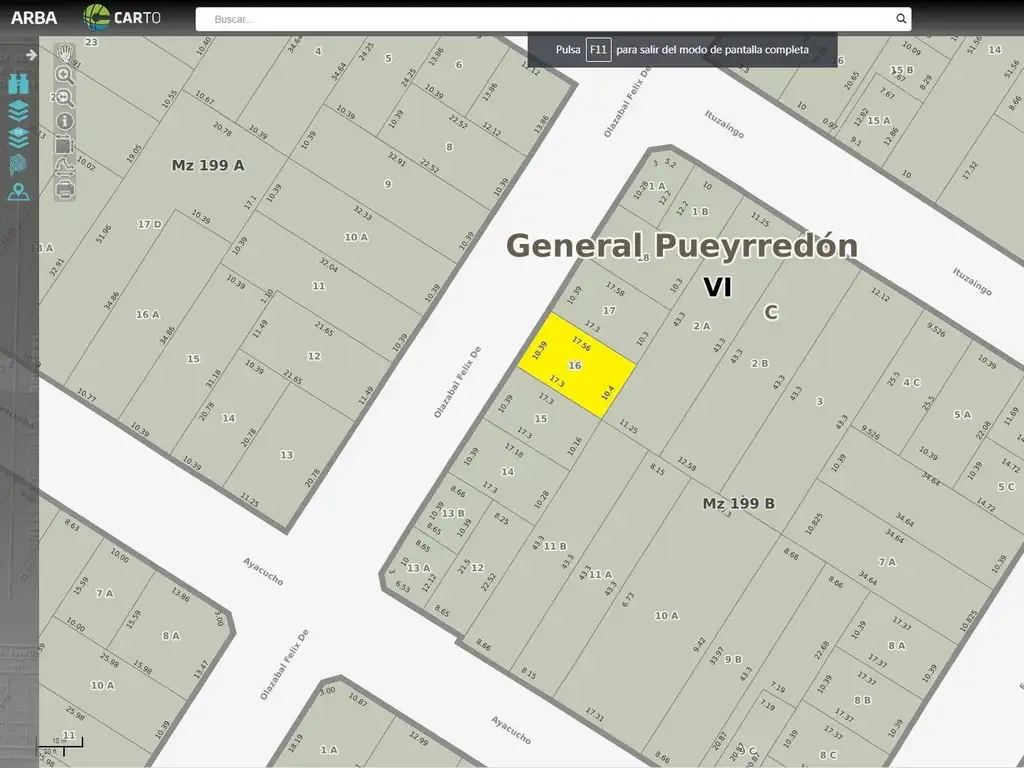
Task: Open the base layers icon with OK badge
Action: point(19,138)
